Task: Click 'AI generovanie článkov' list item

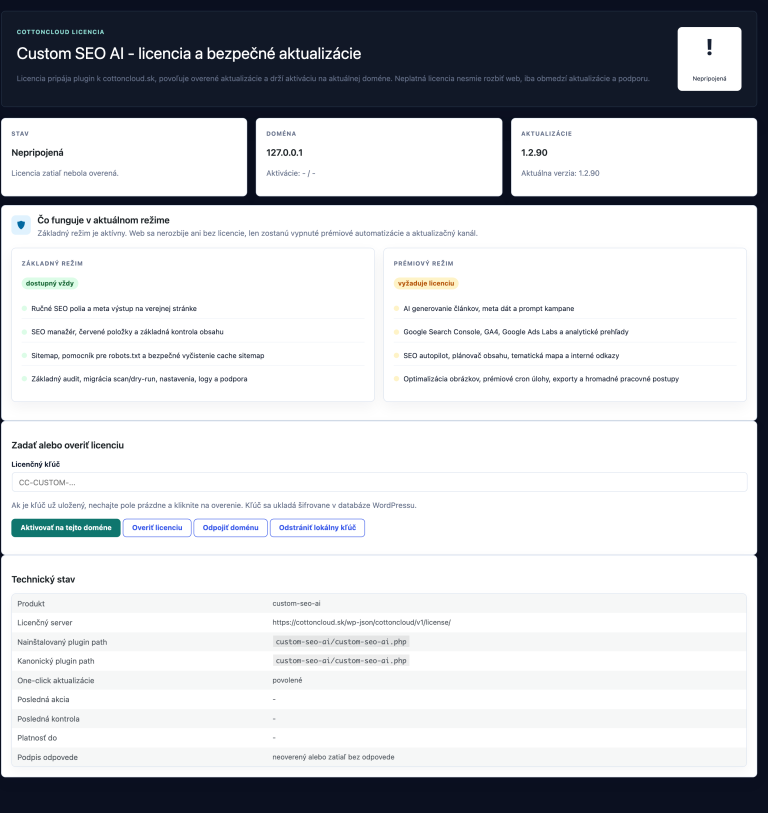Action: click(x=488, y=309)
